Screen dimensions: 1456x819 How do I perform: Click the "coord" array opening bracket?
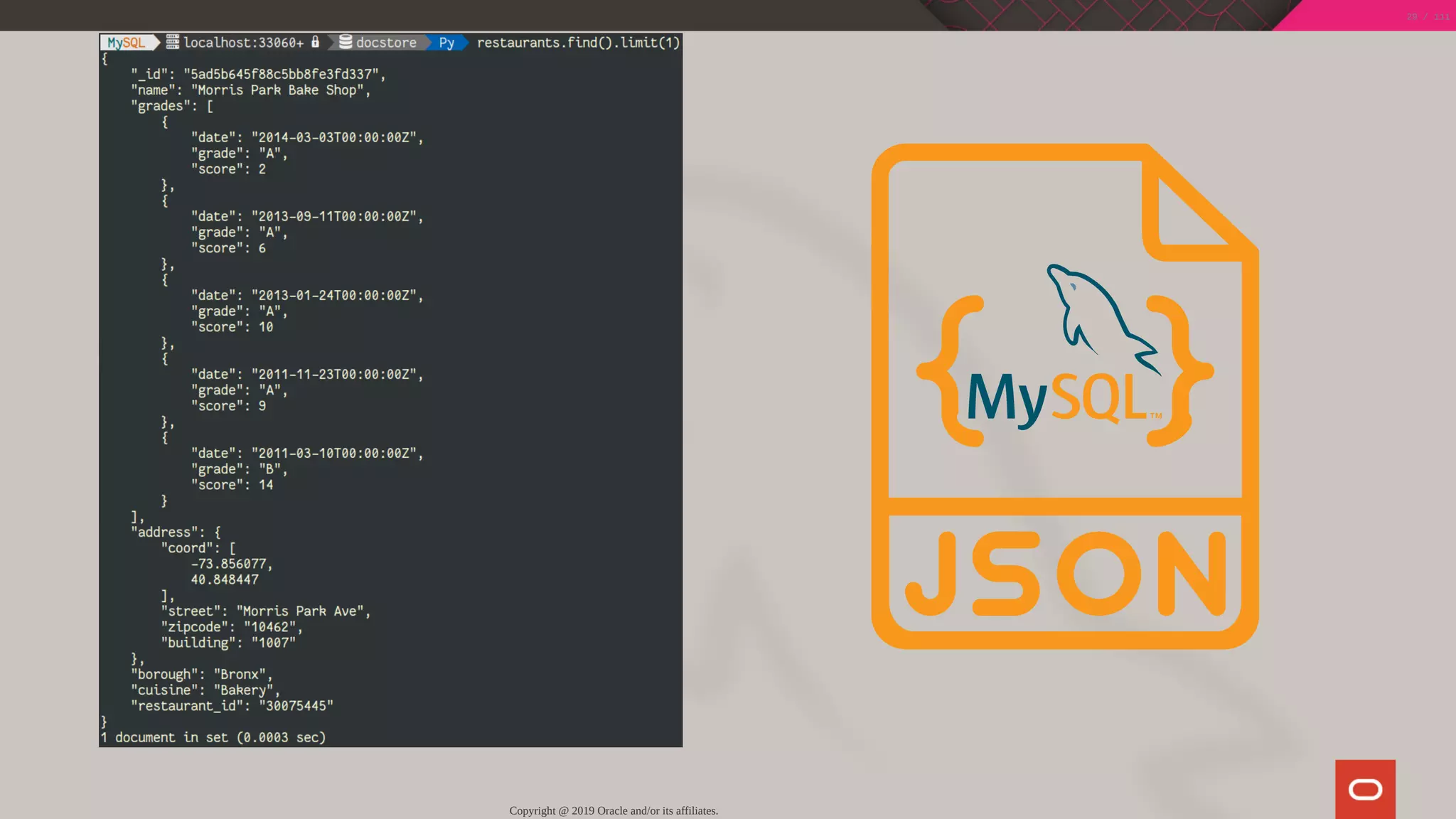(x=232, y=548)
